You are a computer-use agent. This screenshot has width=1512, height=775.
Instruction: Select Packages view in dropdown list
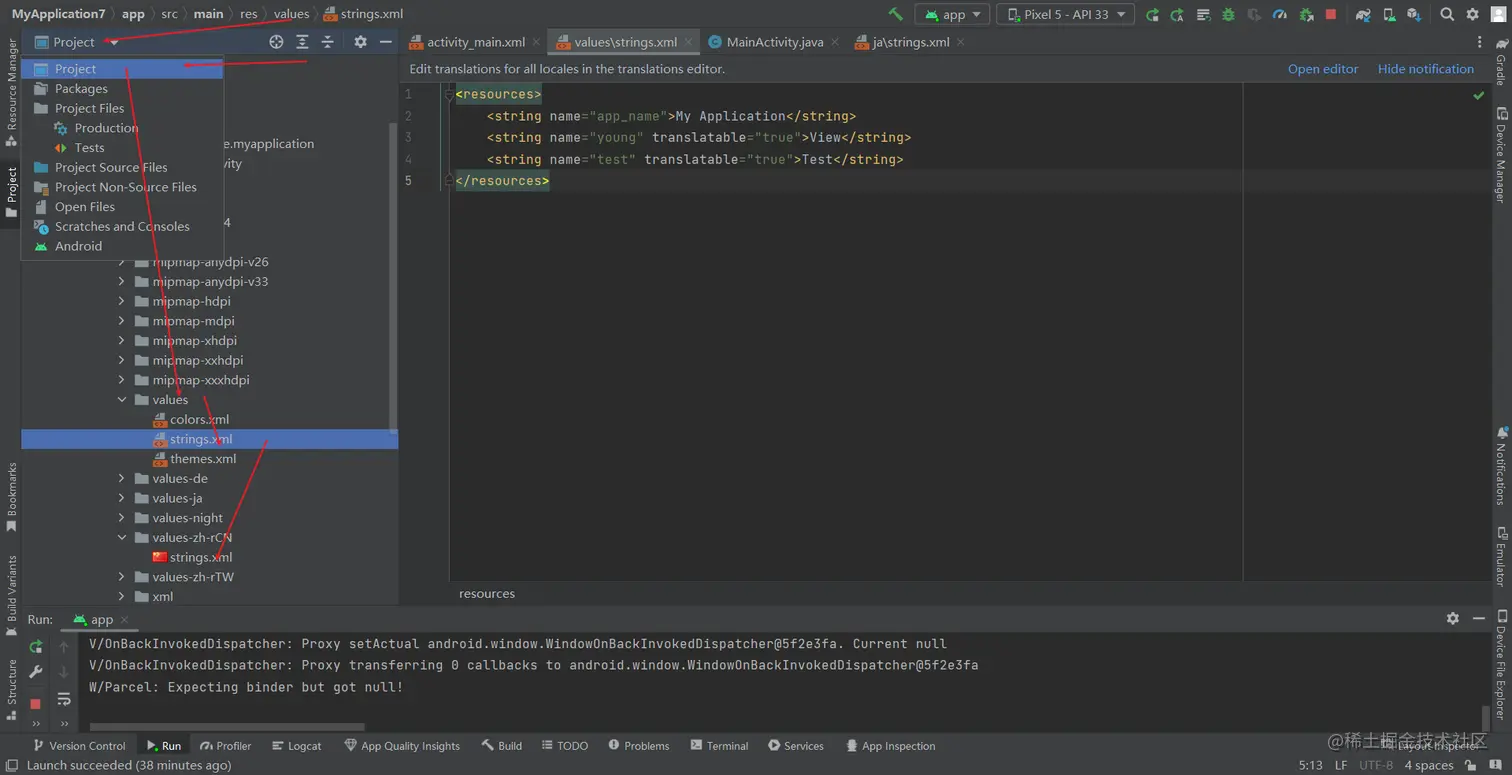coord(122,89)
